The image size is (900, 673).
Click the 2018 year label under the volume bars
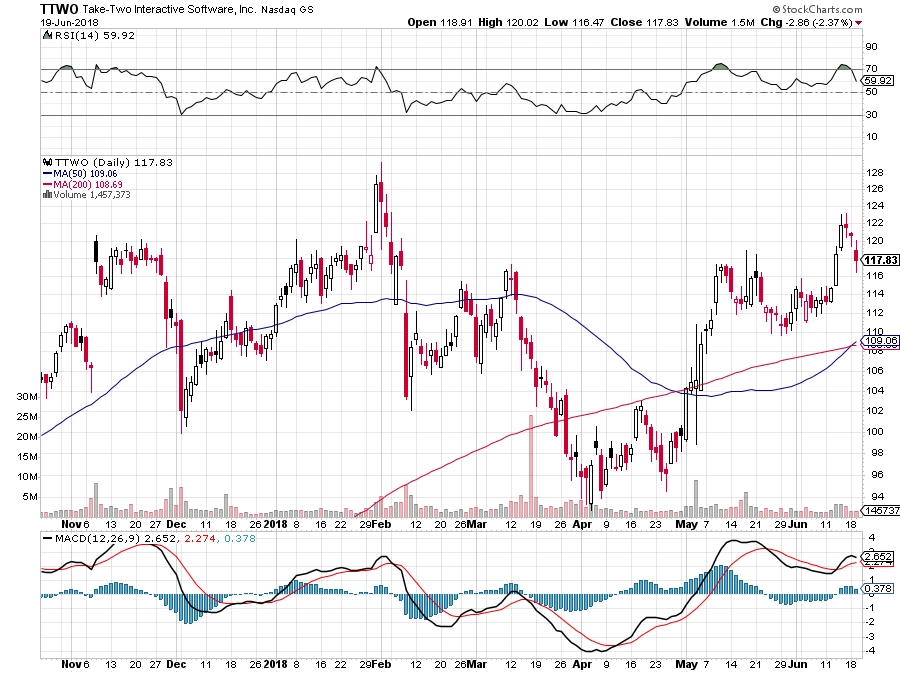pyautogui.click(x=276, y=524)
